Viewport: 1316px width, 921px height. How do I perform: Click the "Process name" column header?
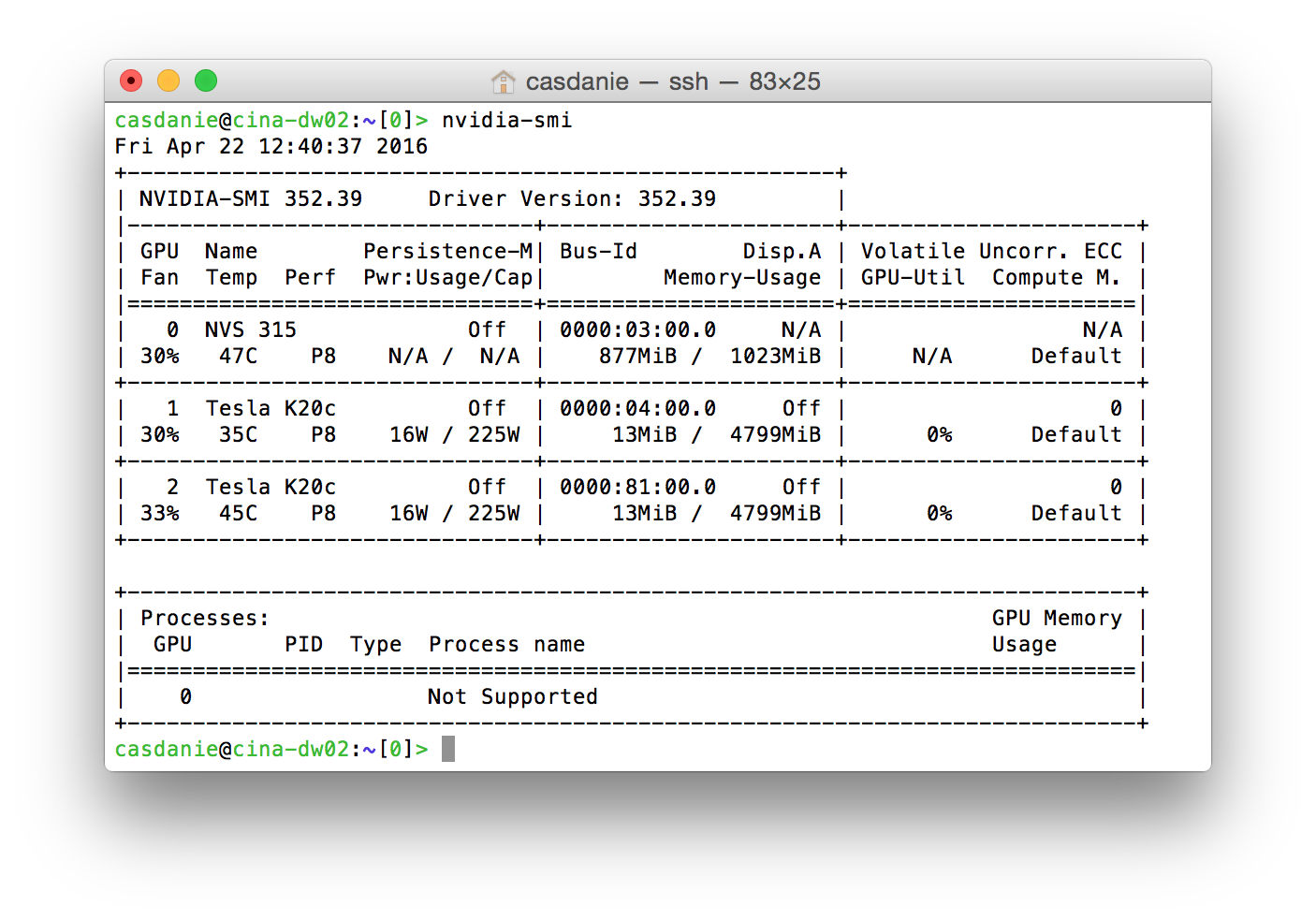tap(506, 645)
